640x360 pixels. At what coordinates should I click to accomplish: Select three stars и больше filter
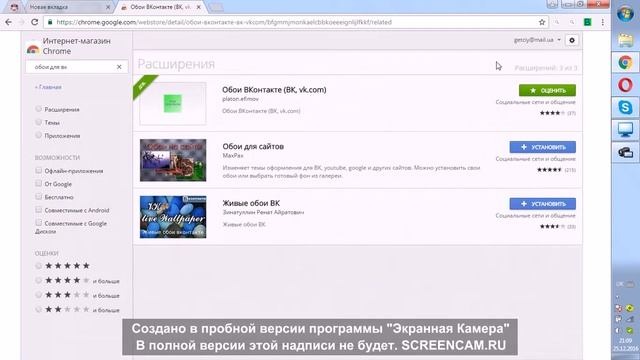click(x=38, y=295)
